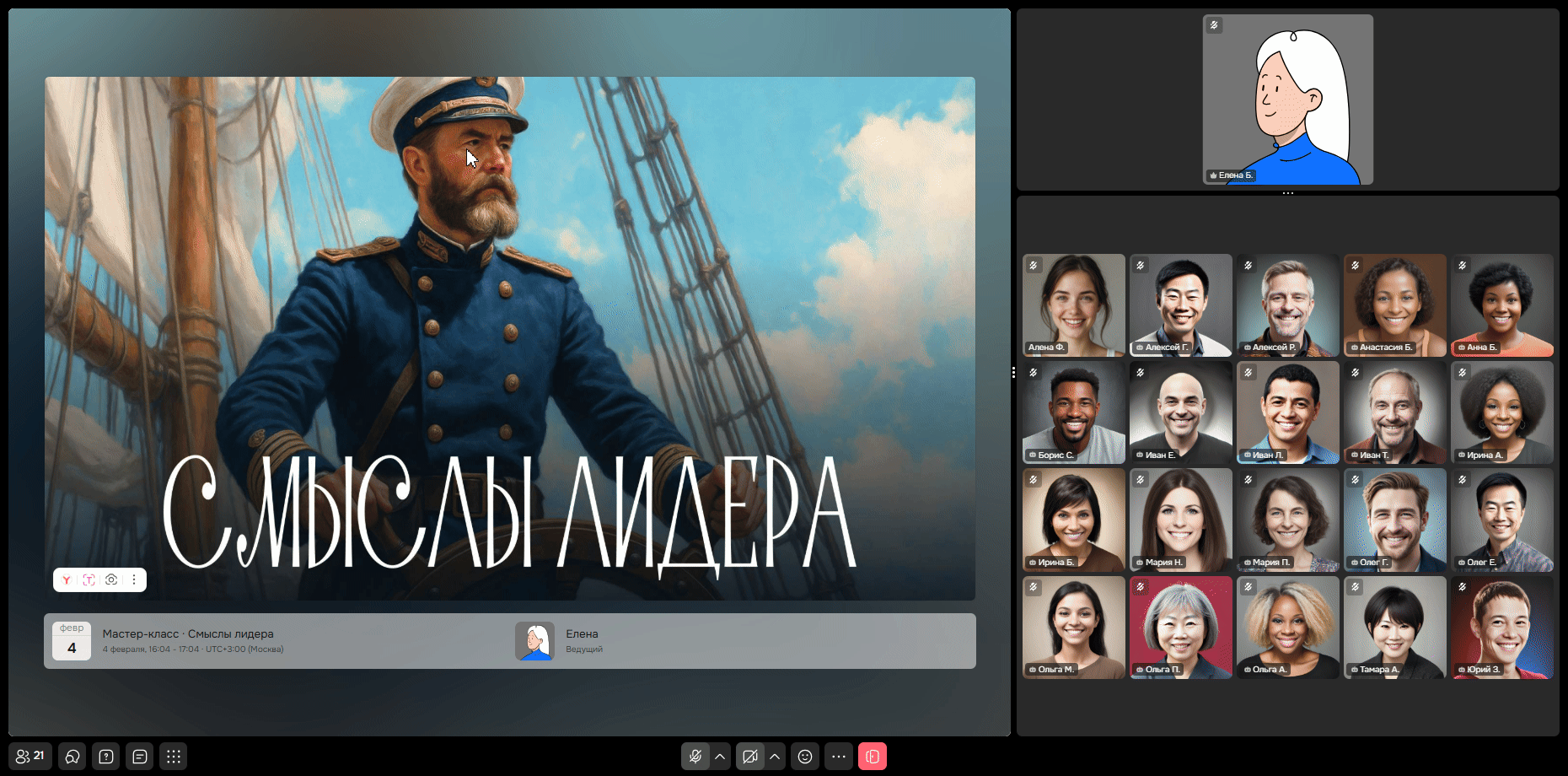Open the questions panel icon
Image resolution: width=1568 pixels, height=776 pixels.
point(106,757)
